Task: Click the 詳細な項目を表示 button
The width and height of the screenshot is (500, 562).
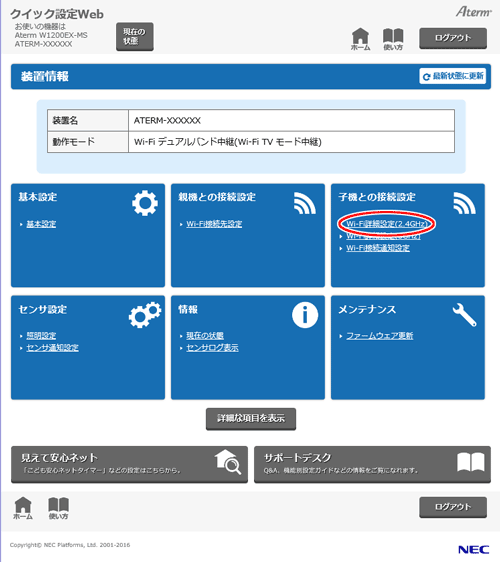Action: point(251,418)
